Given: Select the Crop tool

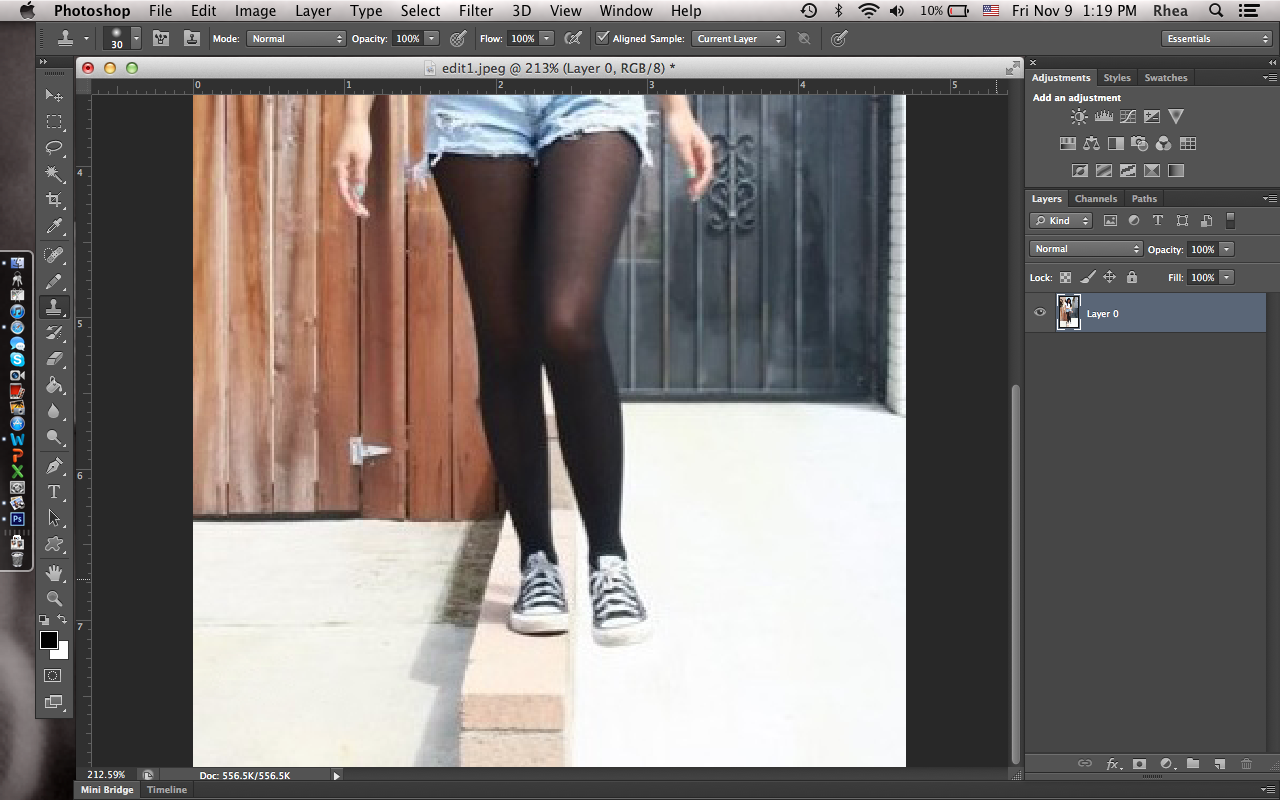Looking at the screenshot, I should click(x=54, y=200).
